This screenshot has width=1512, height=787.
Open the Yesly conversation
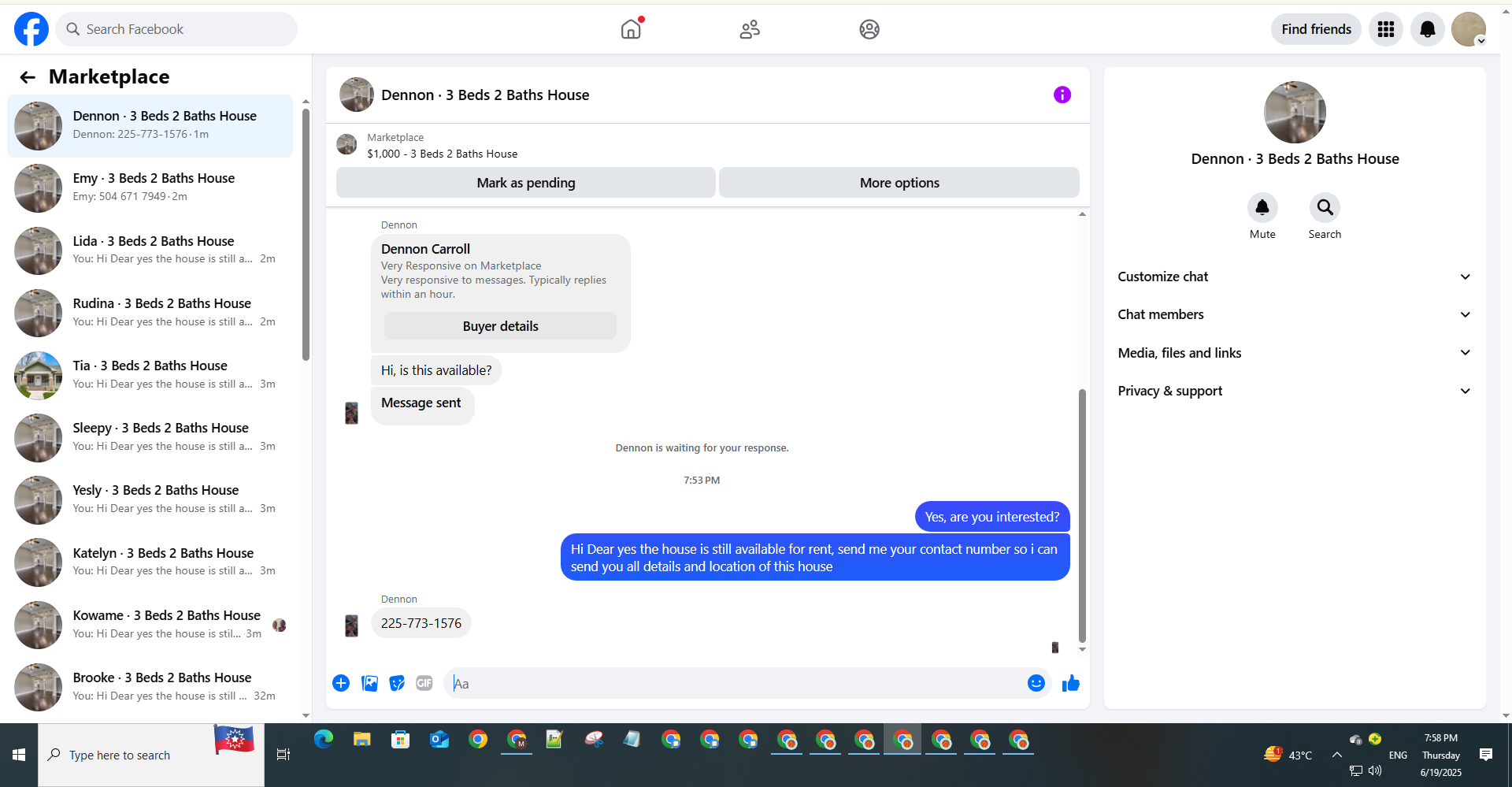(150, 499)
